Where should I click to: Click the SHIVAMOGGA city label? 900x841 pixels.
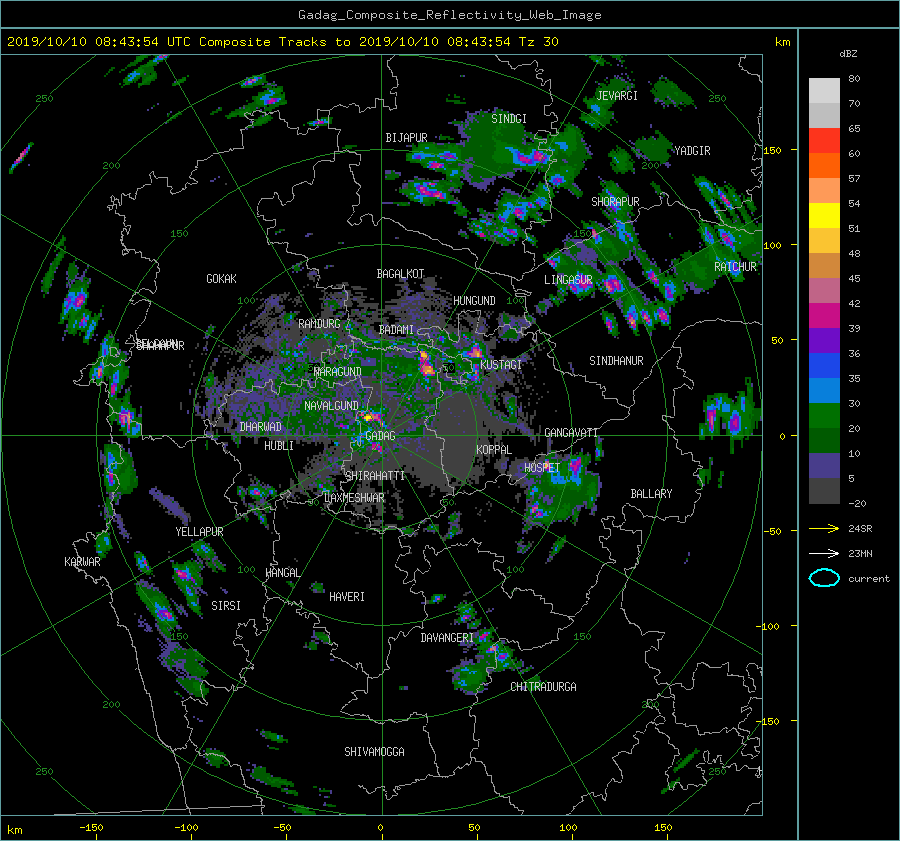pyautogui.click(x=374, y=752)
